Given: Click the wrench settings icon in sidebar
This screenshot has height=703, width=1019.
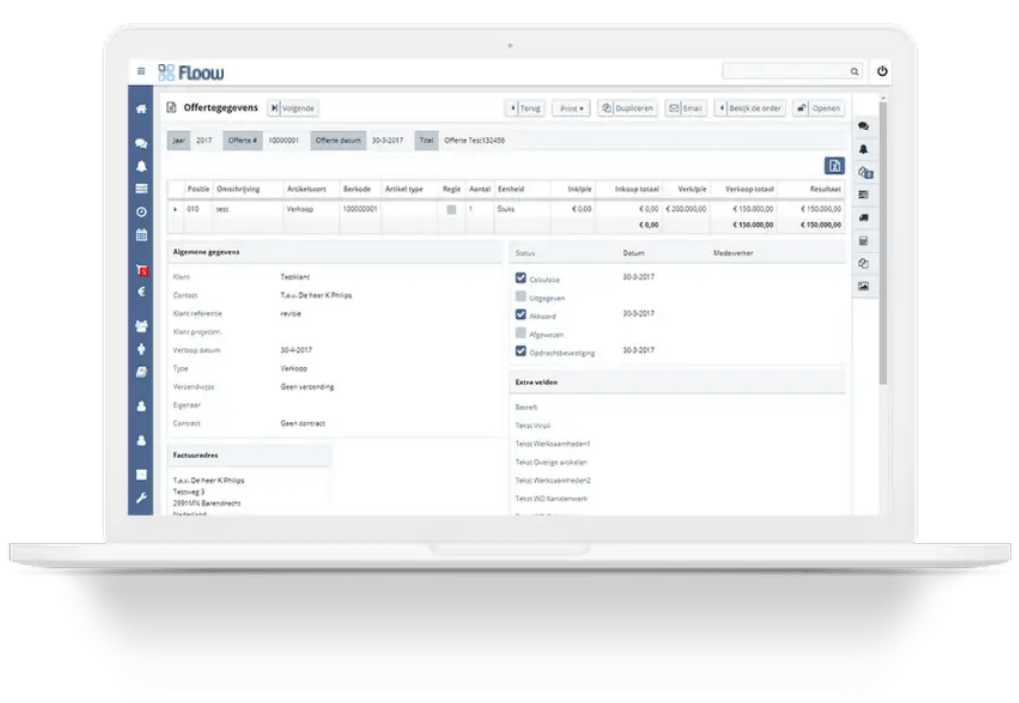Looking at the screenshot, I should point(141,498).
